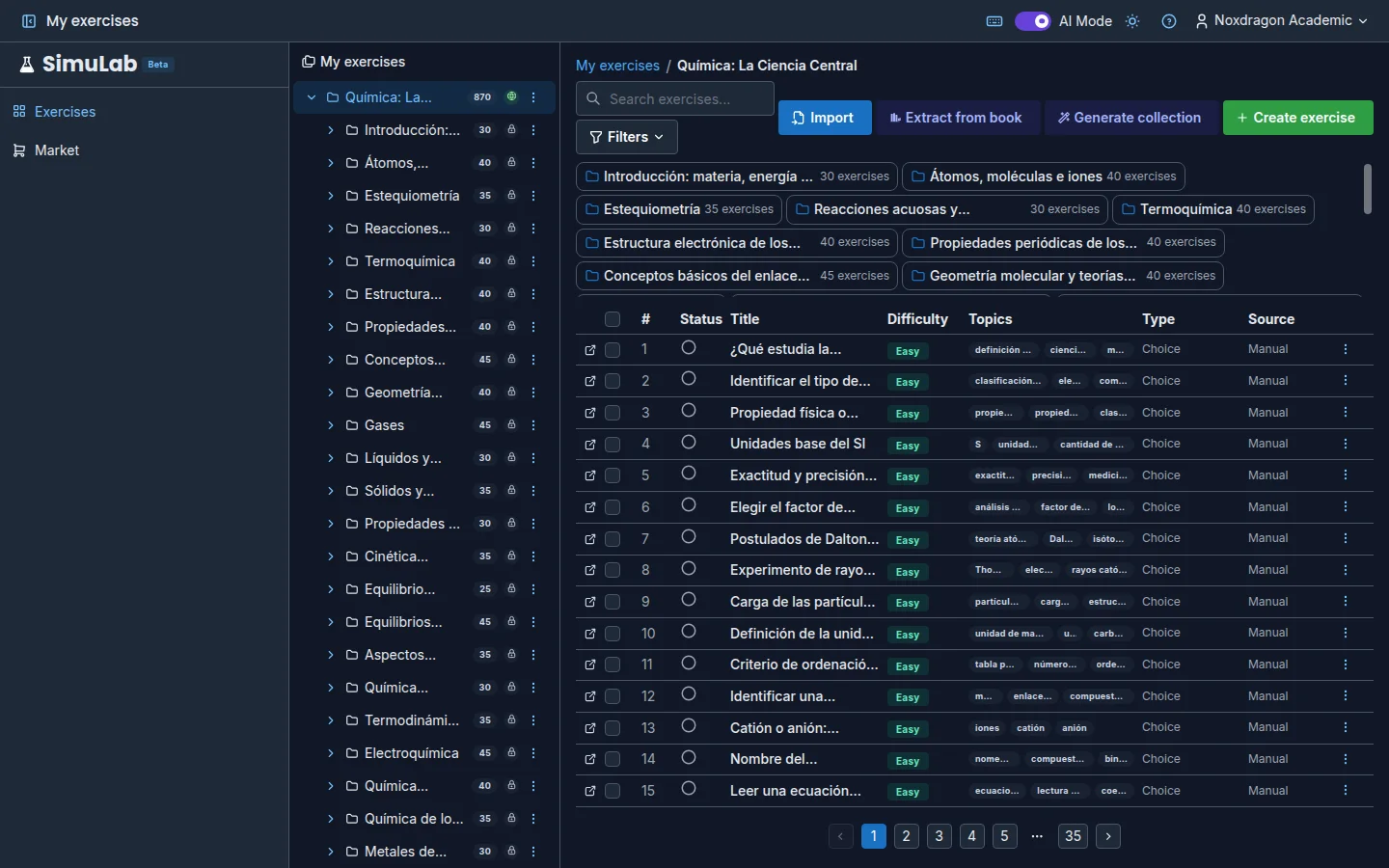The width and height of the screenshot is (1389, 868).
Task: Focus the Search exercises input field
Action: (675, 98)
